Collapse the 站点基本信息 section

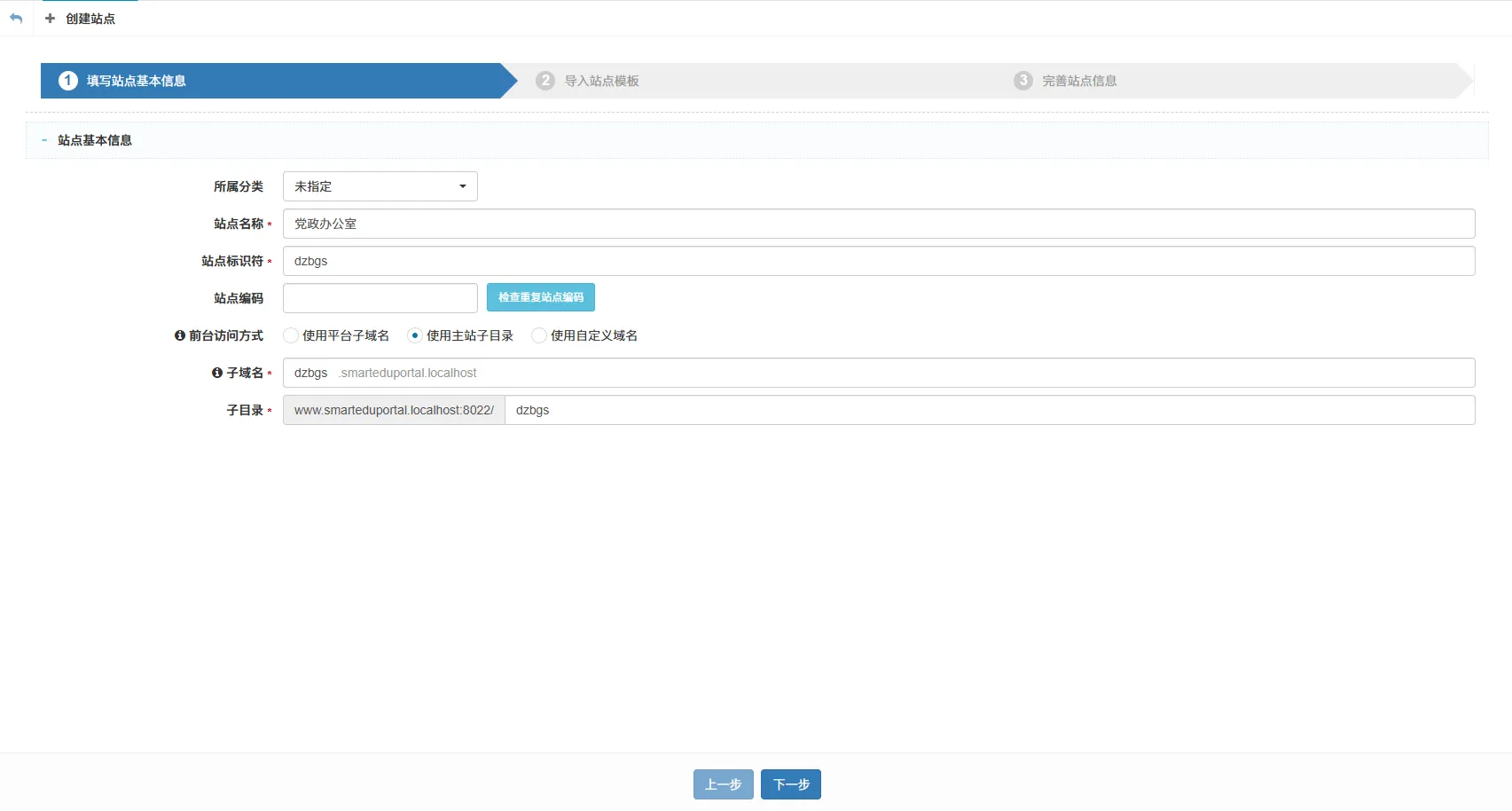44,140
